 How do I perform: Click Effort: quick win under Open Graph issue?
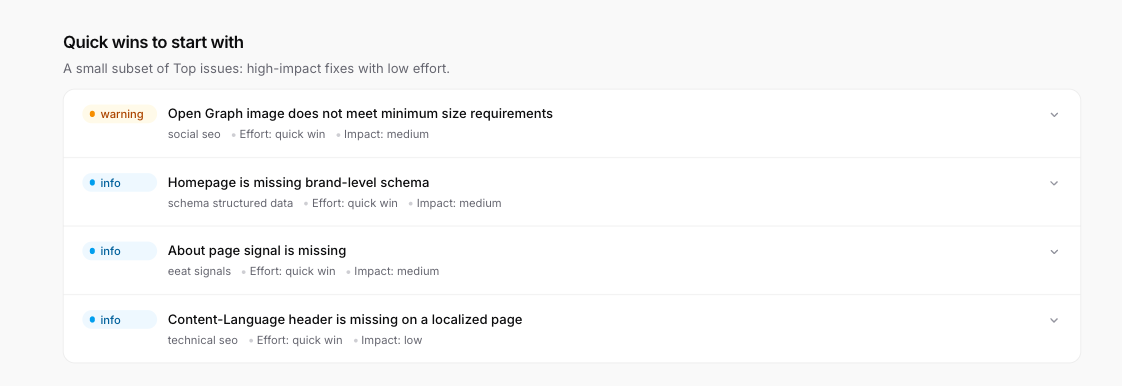(x=282, y=134)
